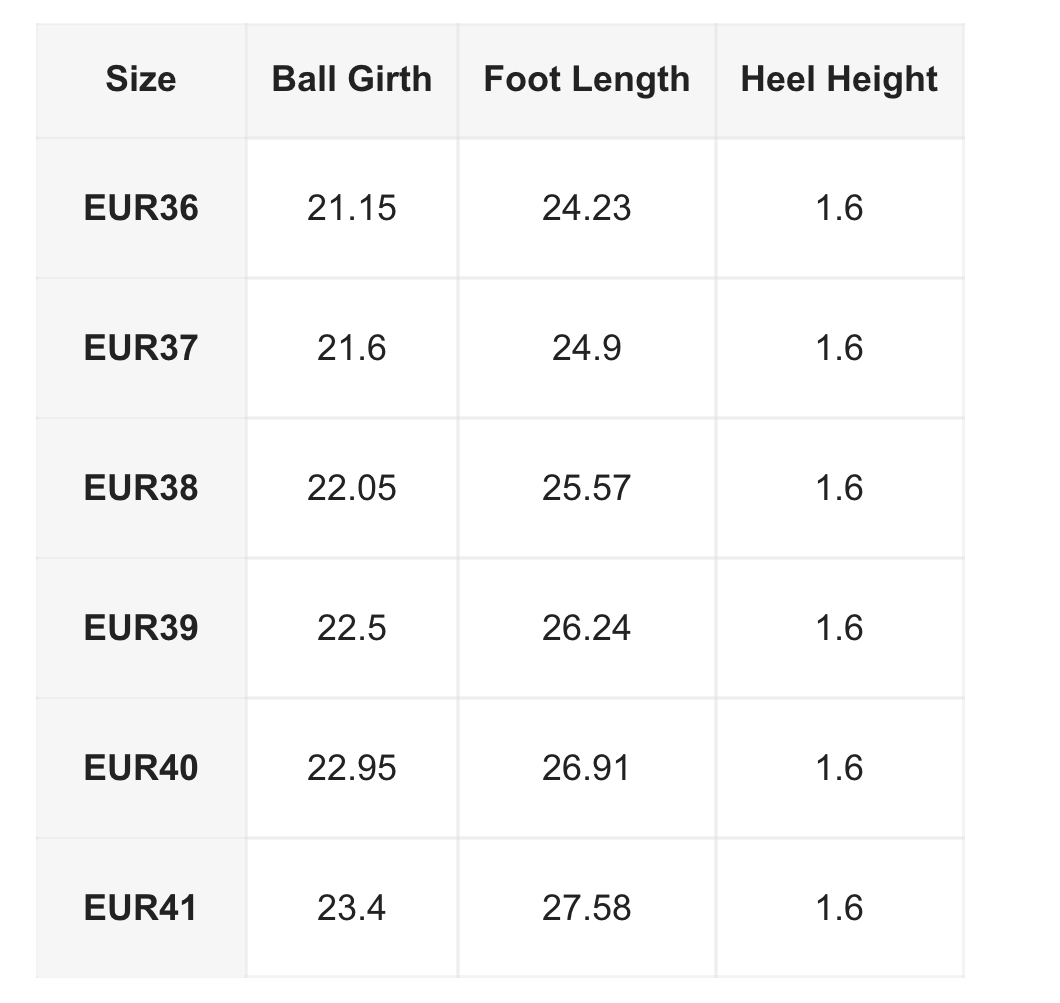Select the EUR41 size row label

point(141,908)
